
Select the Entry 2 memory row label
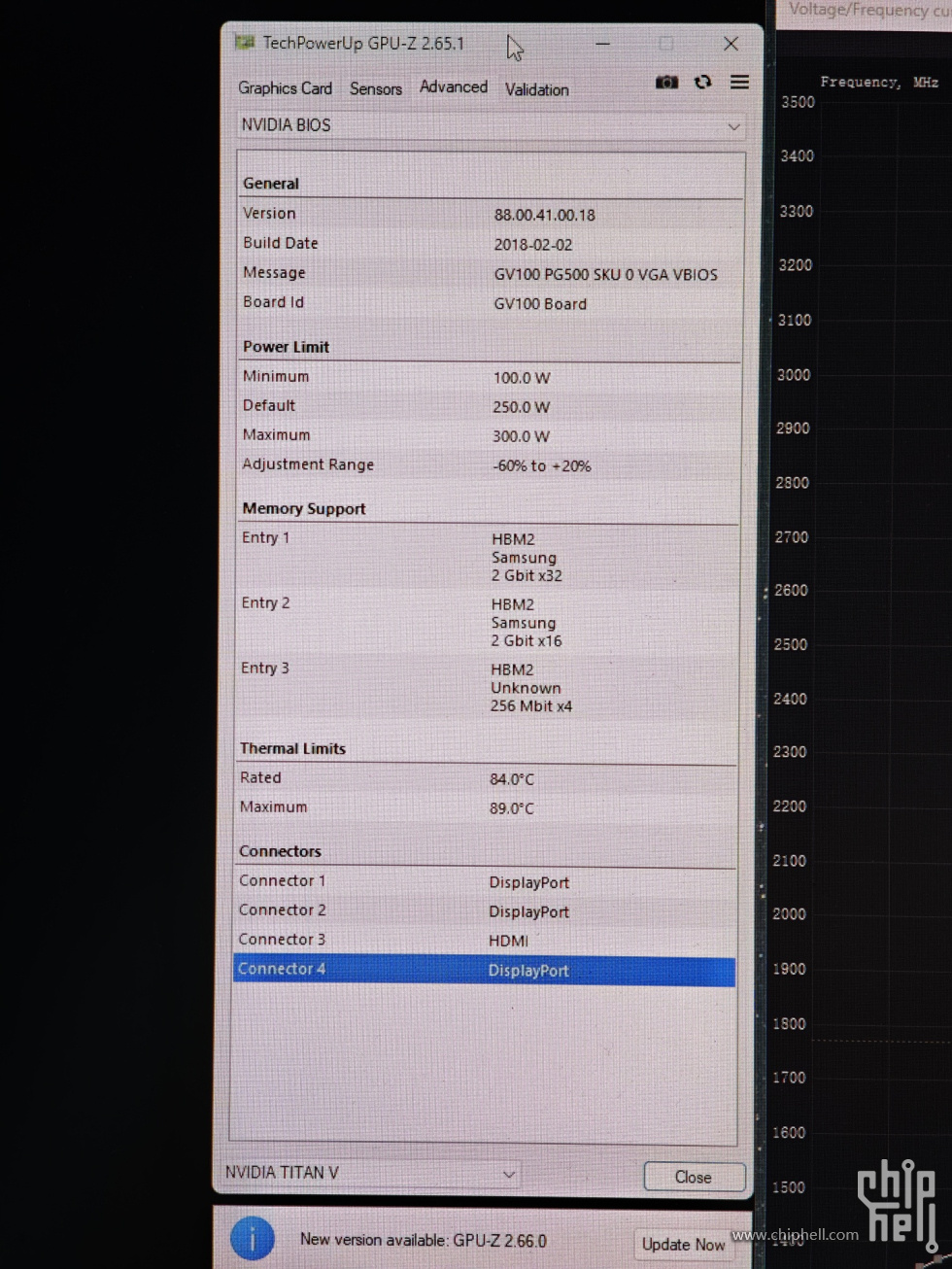pyautogui.click(x=265, y=602)
